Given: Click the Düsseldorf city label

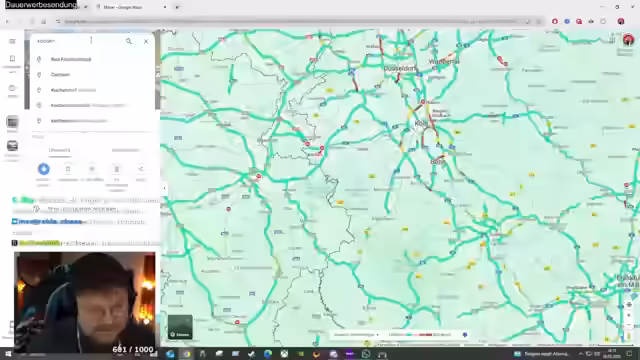Looking at the screenshot, I should click(400, 69).
